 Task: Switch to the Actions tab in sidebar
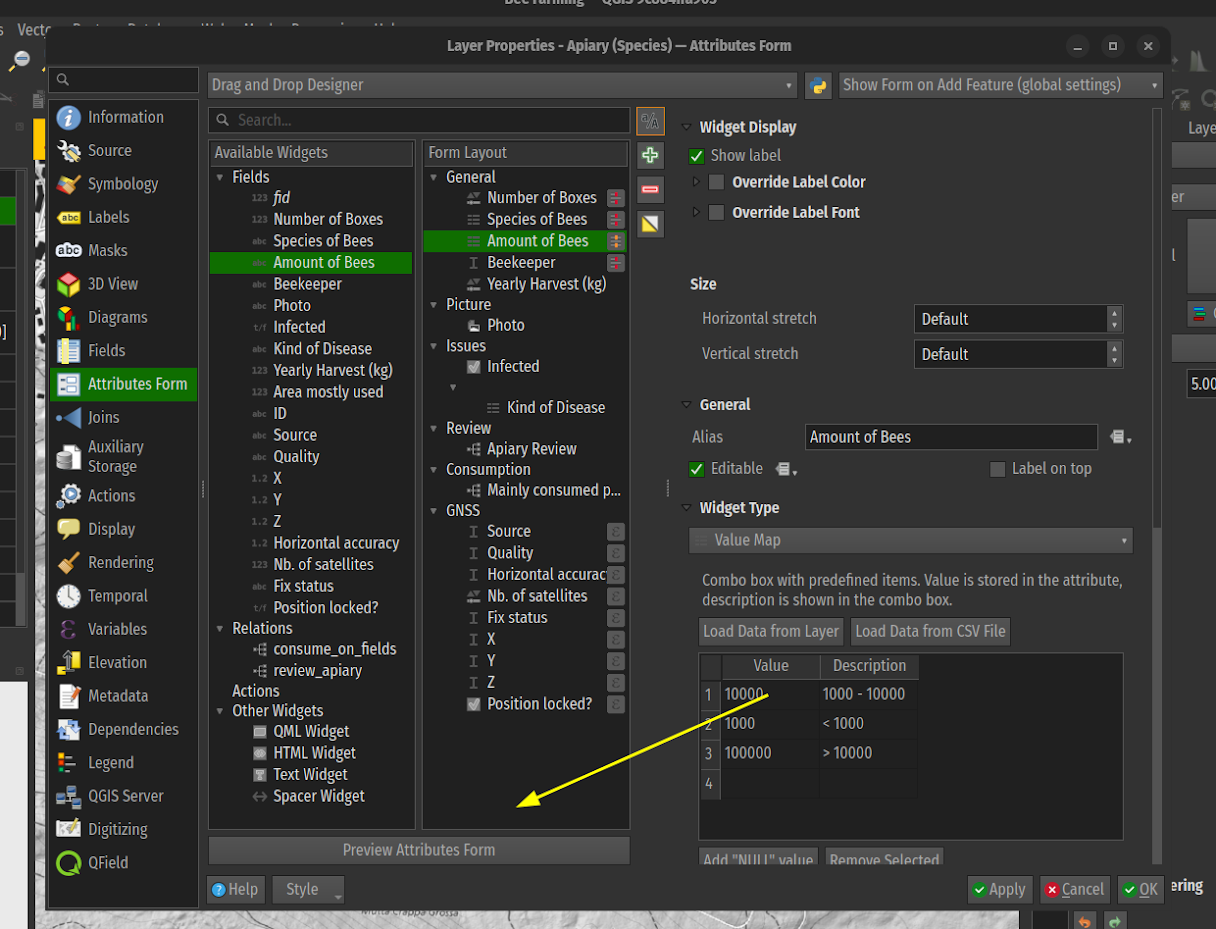pos(110,496)
